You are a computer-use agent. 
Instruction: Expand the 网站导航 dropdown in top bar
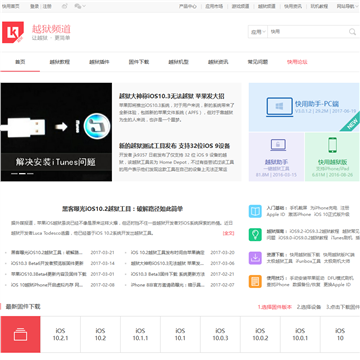pyautogui.click(x=348, y=6)
